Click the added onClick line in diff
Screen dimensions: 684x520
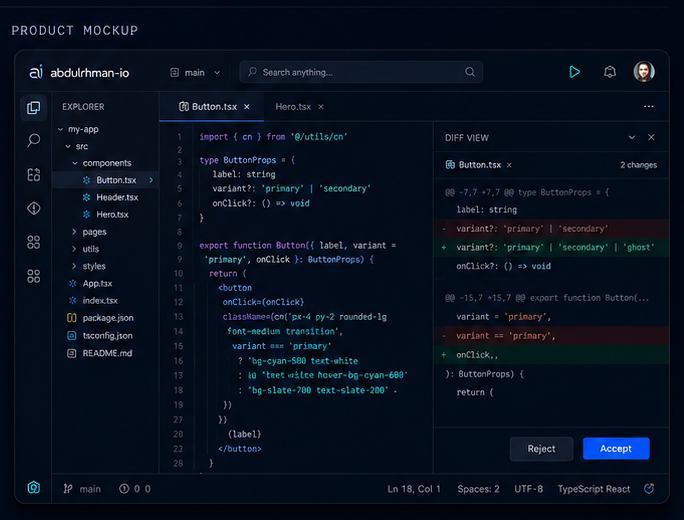click(551, 355)
